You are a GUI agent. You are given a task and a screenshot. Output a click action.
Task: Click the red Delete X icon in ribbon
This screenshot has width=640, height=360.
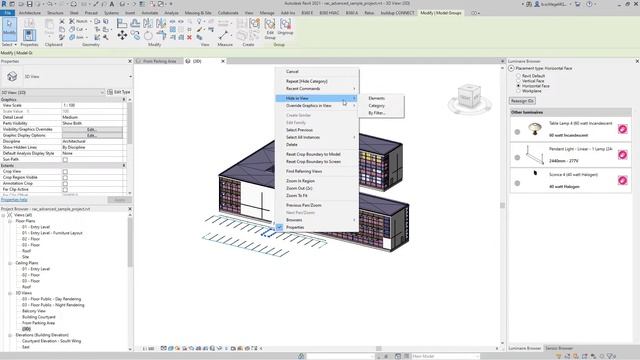[189, 37]
